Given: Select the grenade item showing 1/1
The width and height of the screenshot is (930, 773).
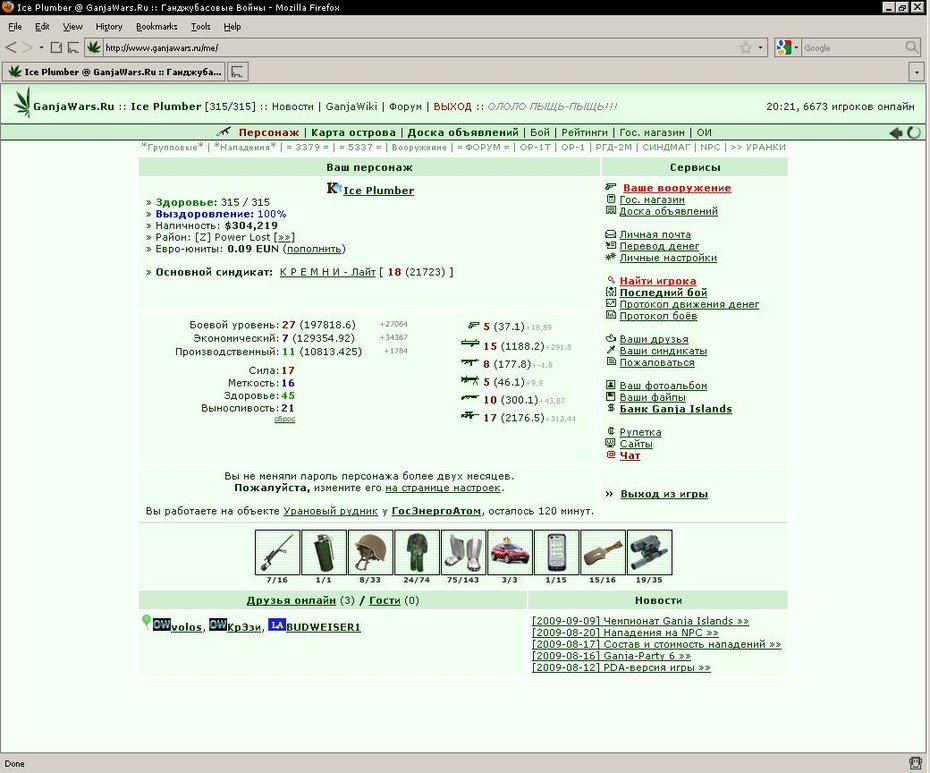Looking at the screenshot, I should pyautogui.click(x=323, y=552).
